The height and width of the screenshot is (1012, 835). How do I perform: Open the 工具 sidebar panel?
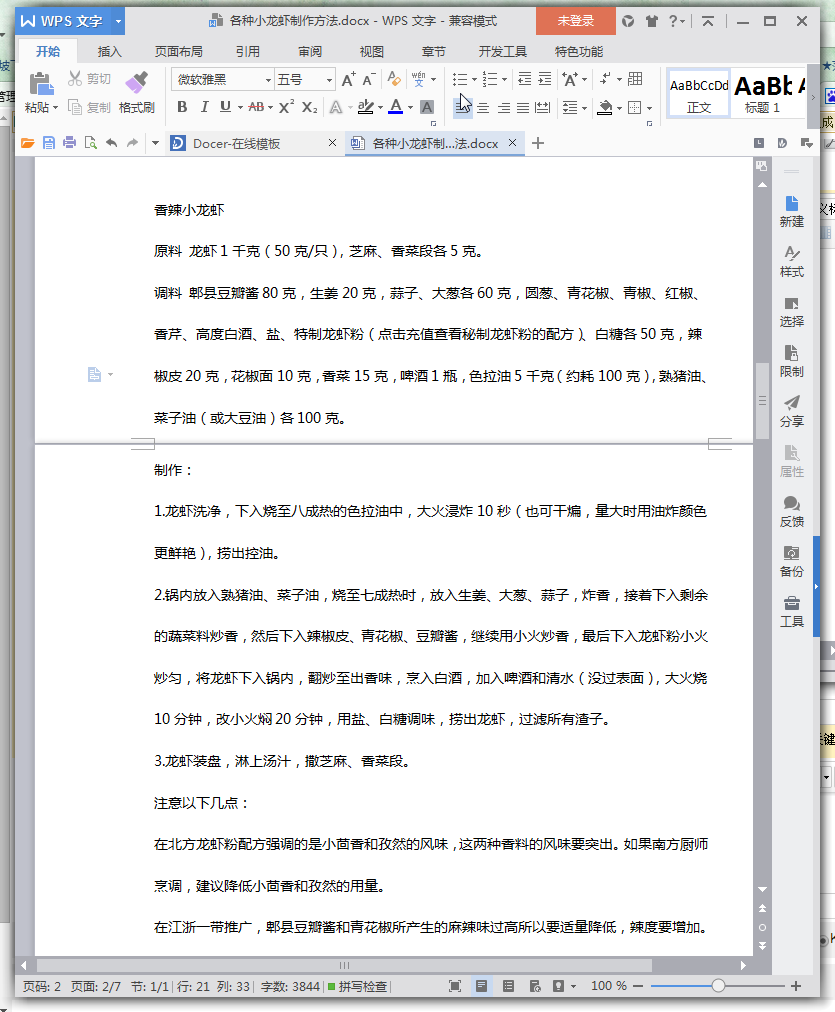[791, 612]
